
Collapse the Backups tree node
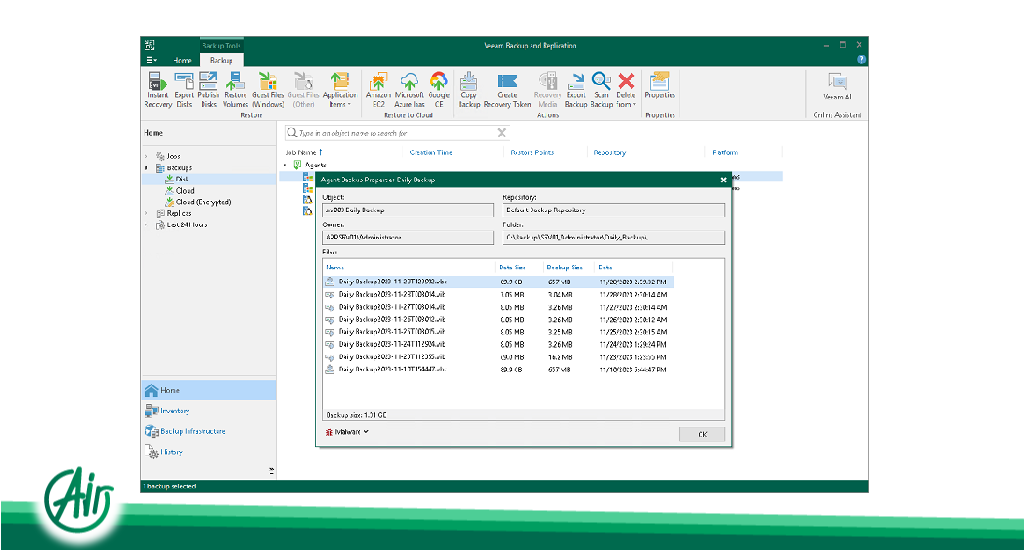[x=146, y=168]
